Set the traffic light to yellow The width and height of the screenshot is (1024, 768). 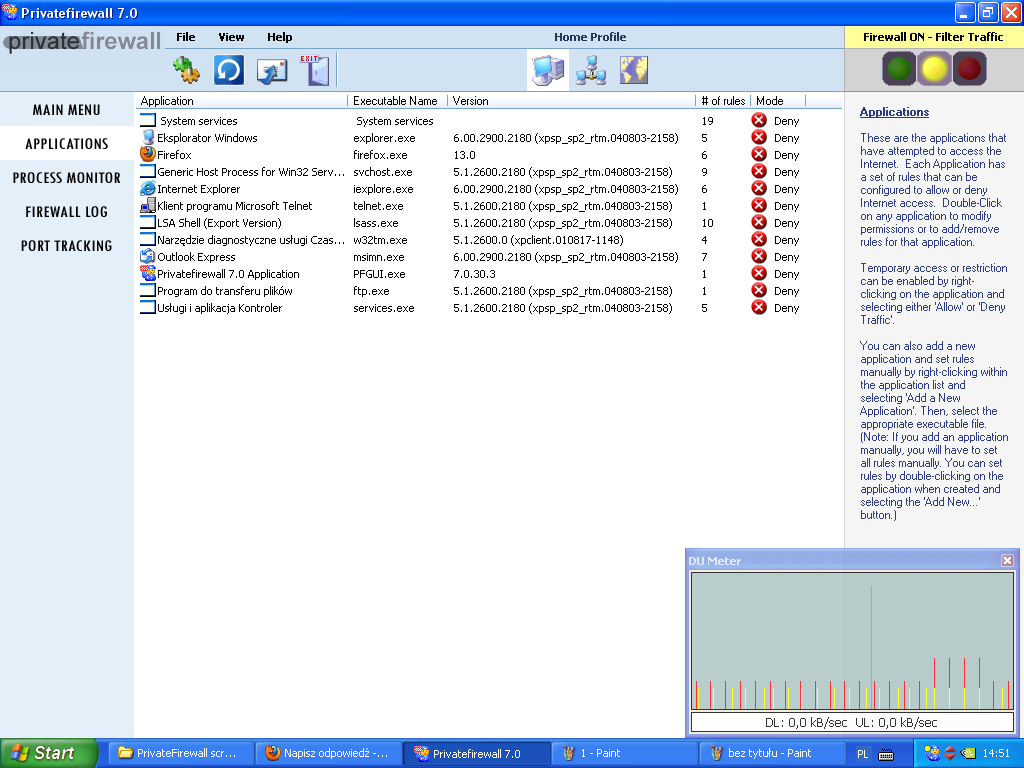click(934, 69)
